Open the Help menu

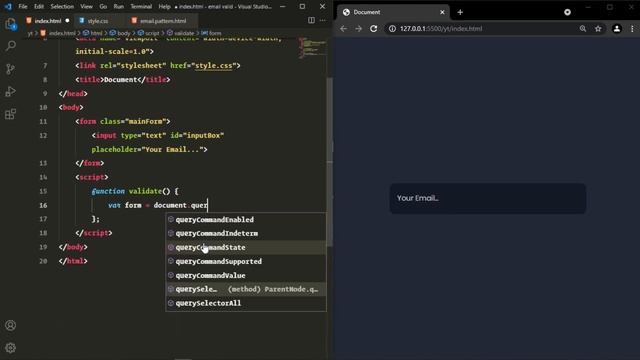pyautogui.click(x=164, y=7)
